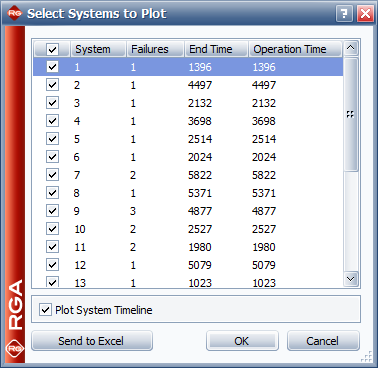
Task: Uncheck the checkbox for system 4
Action: 52,121
